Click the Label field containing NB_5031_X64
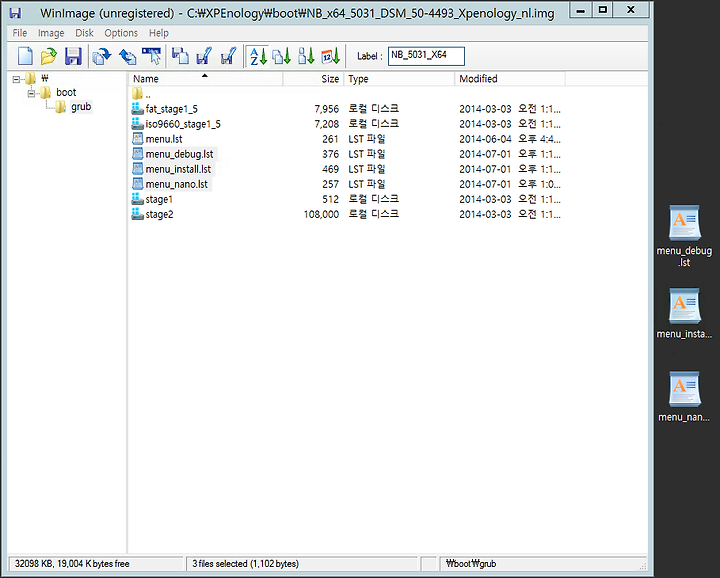Image resolution: width=720 pixels, height=578 pixels. (426, 56)
